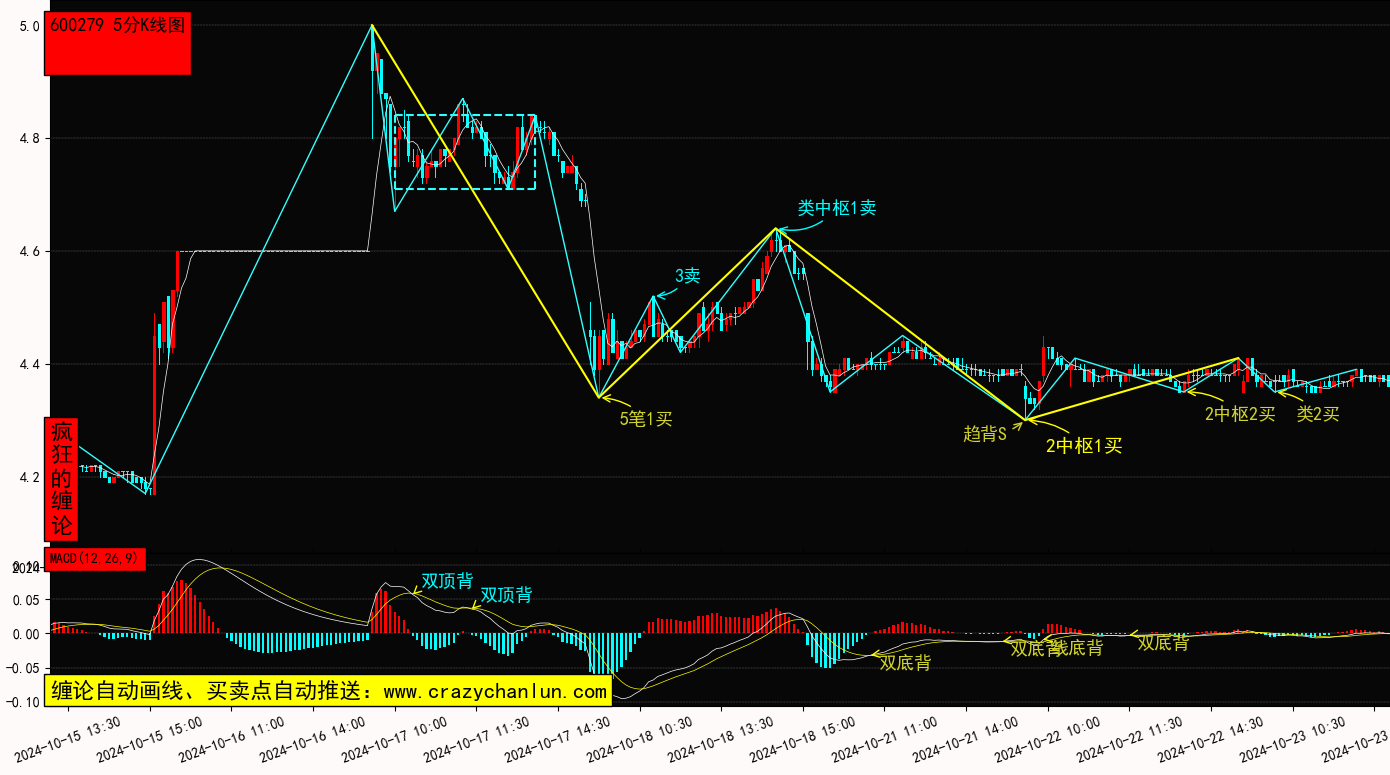Image resolution: width=1390 pixels, height=775 pixels.
Task: Click the '5笔1买' buy annotation
Action: pos(646,419)
